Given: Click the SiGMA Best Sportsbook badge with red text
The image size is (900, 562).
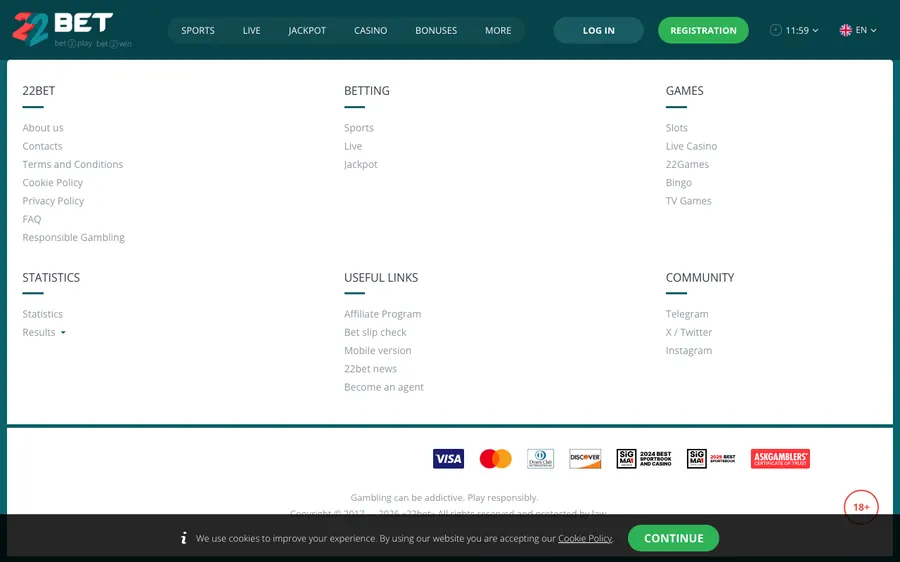Looking at the screenshot, I should pyautogui.click(x=711, y=459).
